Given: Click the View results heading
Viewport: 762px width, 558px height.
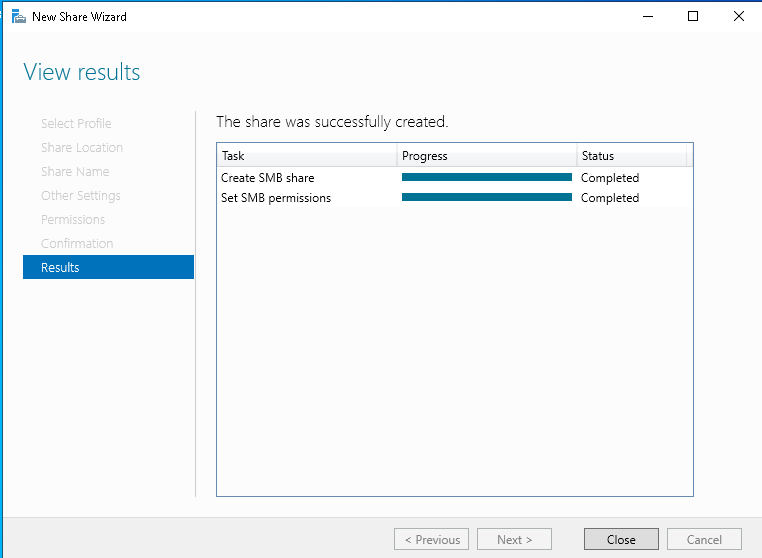Looking at the screenshot, I should click(x=82, y=72).
